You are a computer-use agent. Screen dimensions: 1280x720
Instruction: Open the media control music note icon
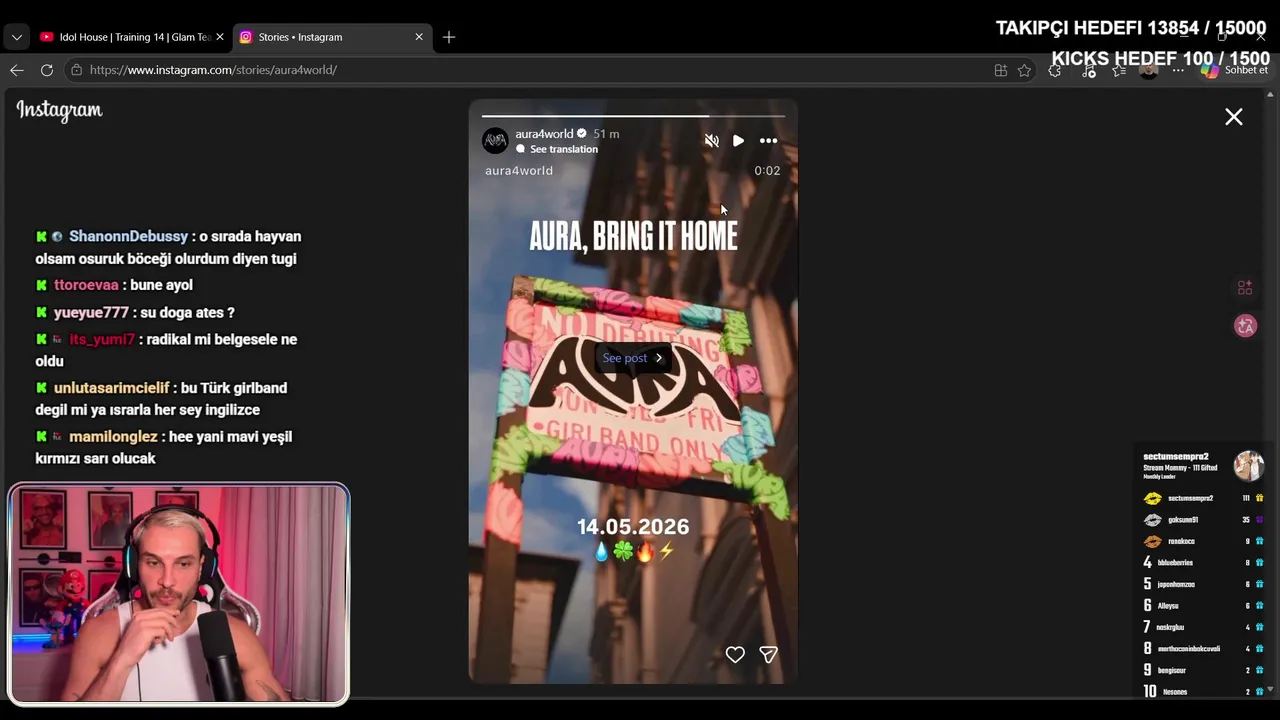[1089, 71]
